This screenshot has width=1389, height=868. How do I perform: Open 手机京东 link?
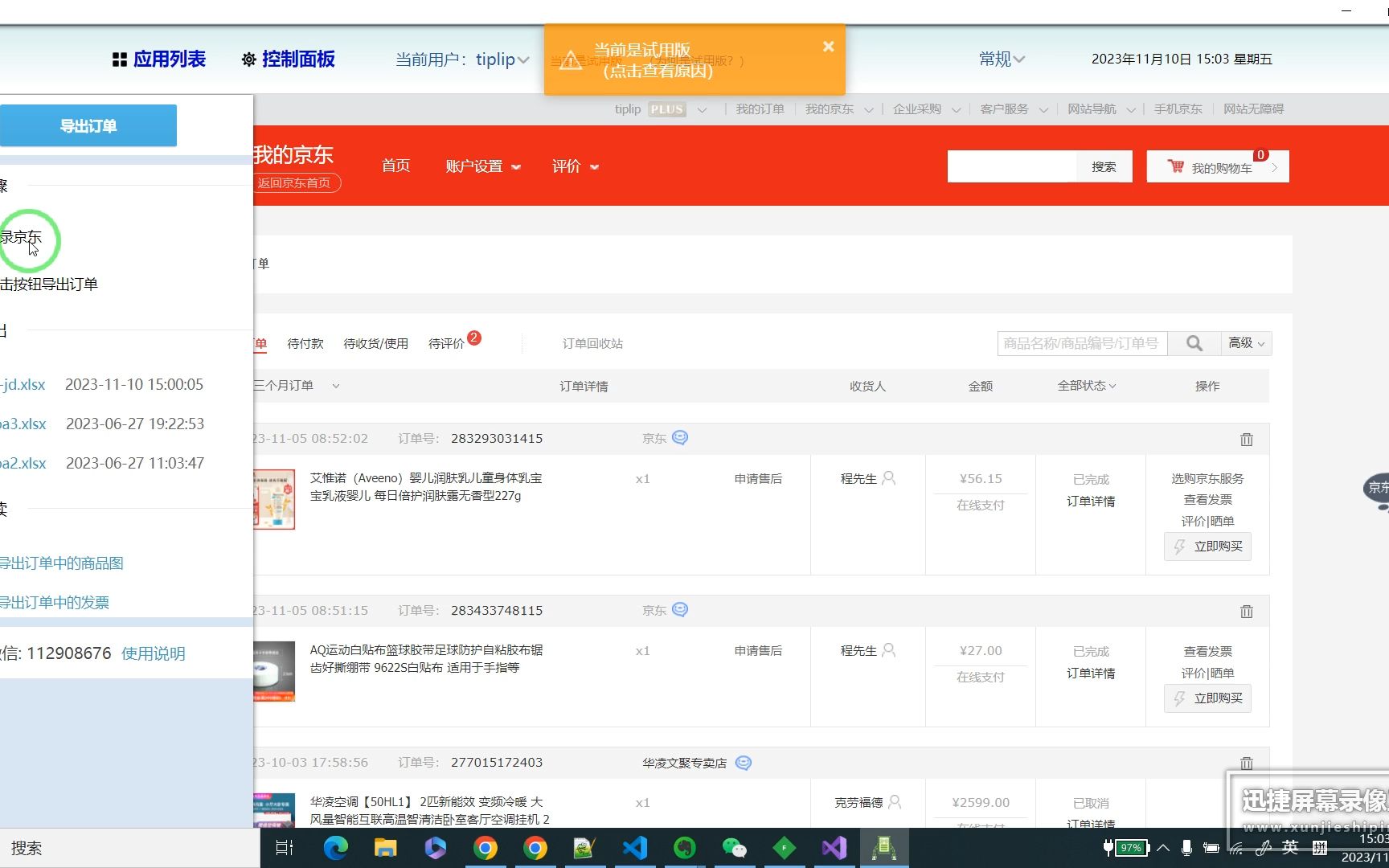coord(1178,109)
